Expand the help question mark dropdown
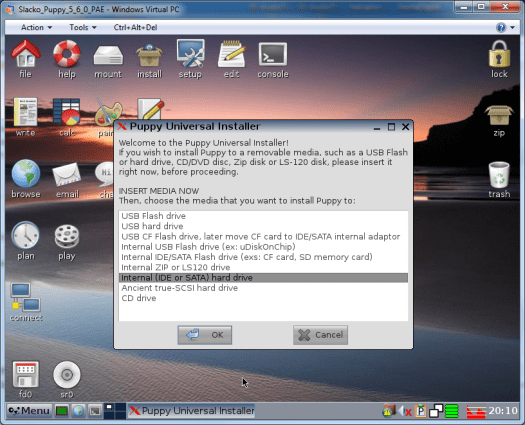The height and width of the screenshot is (425, 525). (512, 27)
